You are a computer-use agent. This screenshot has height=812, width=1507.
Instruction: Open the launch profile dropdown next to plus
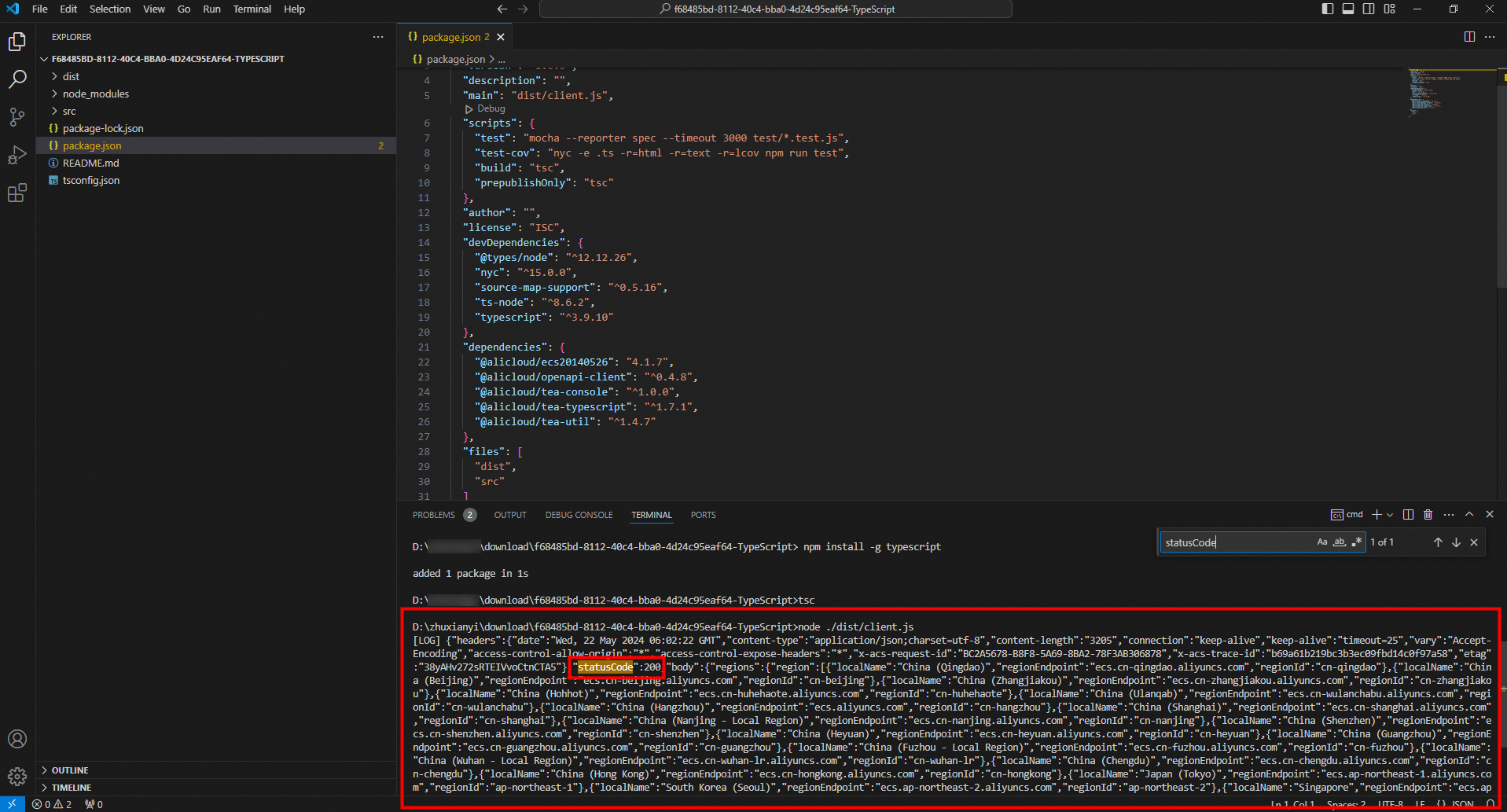pos(1390,515)
